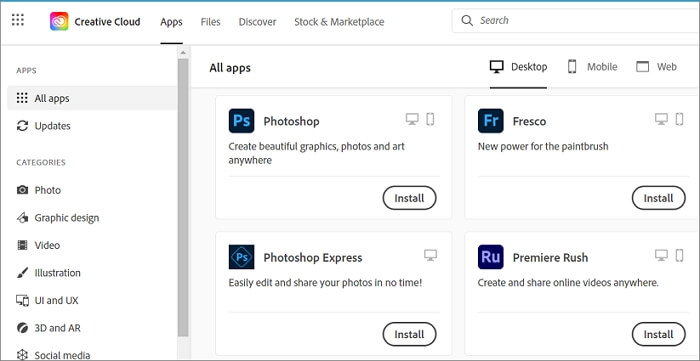Click the Video filmstrip icon

click(22, 245)
